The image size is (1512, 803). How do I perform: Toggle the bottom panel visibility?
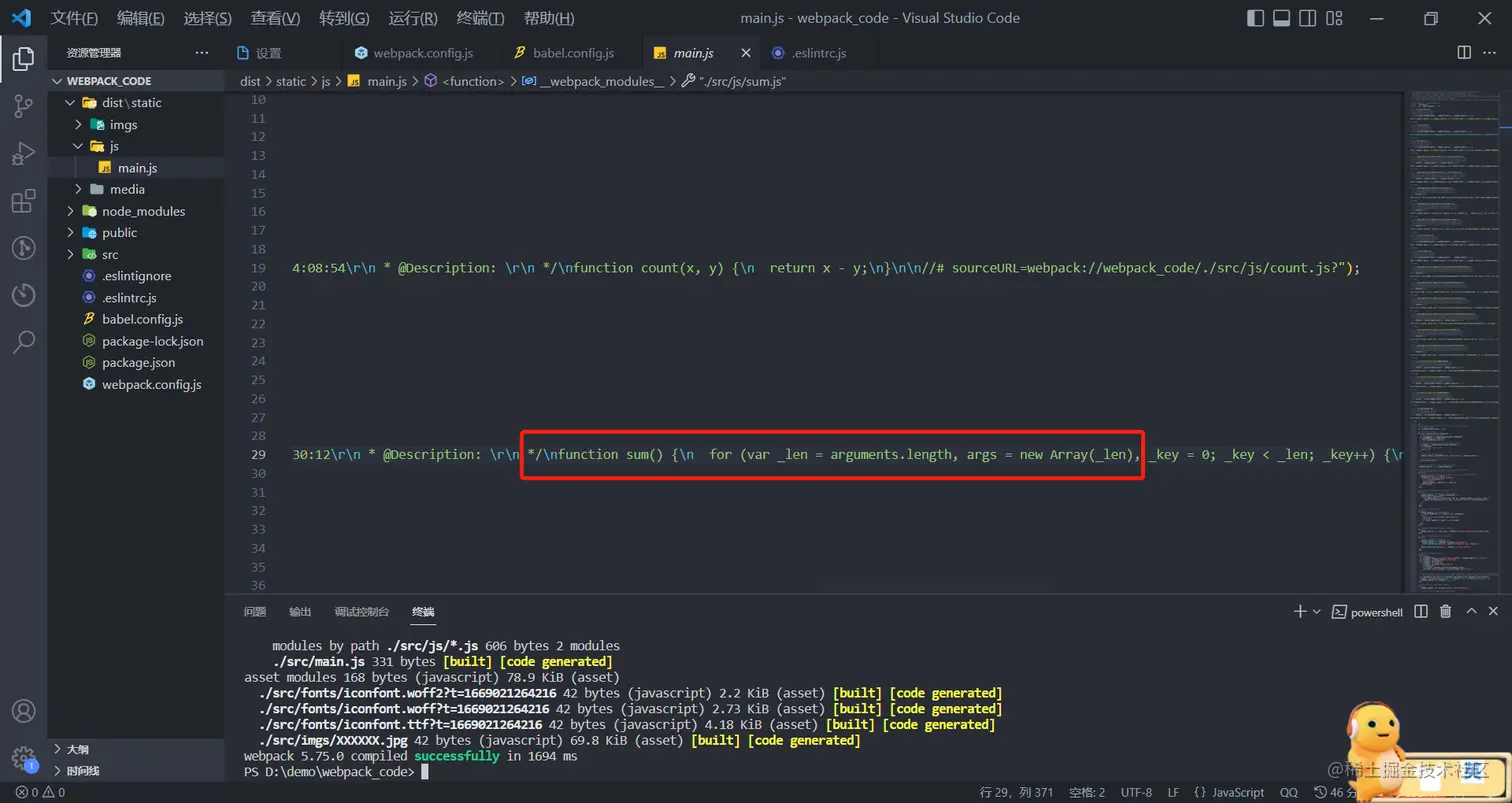pyautogui.click(x=1281, y=18)
